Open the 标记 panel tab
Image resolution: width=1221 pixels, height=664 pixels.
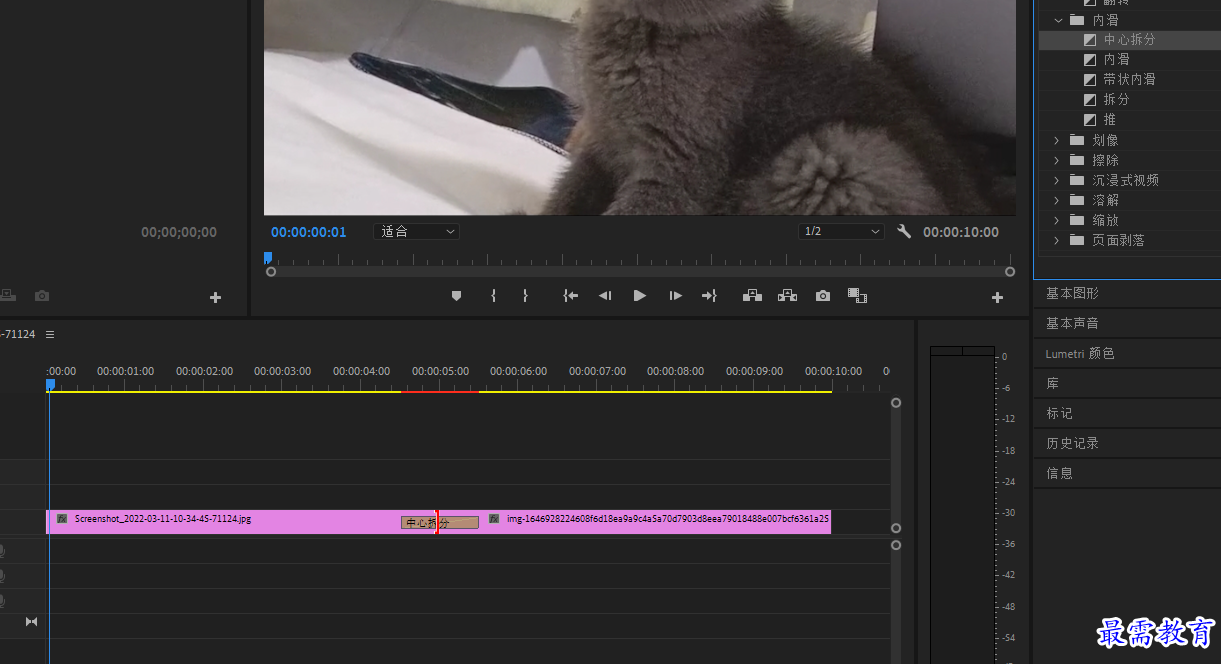click(x=1059, y=413)
